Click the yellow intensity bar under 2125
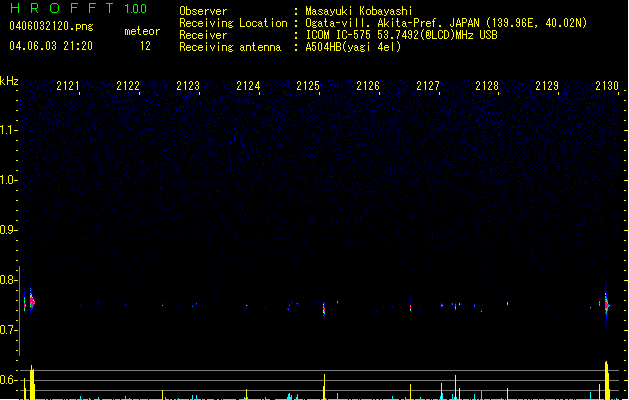Screen dimensions: 629x400 (324, 387)
